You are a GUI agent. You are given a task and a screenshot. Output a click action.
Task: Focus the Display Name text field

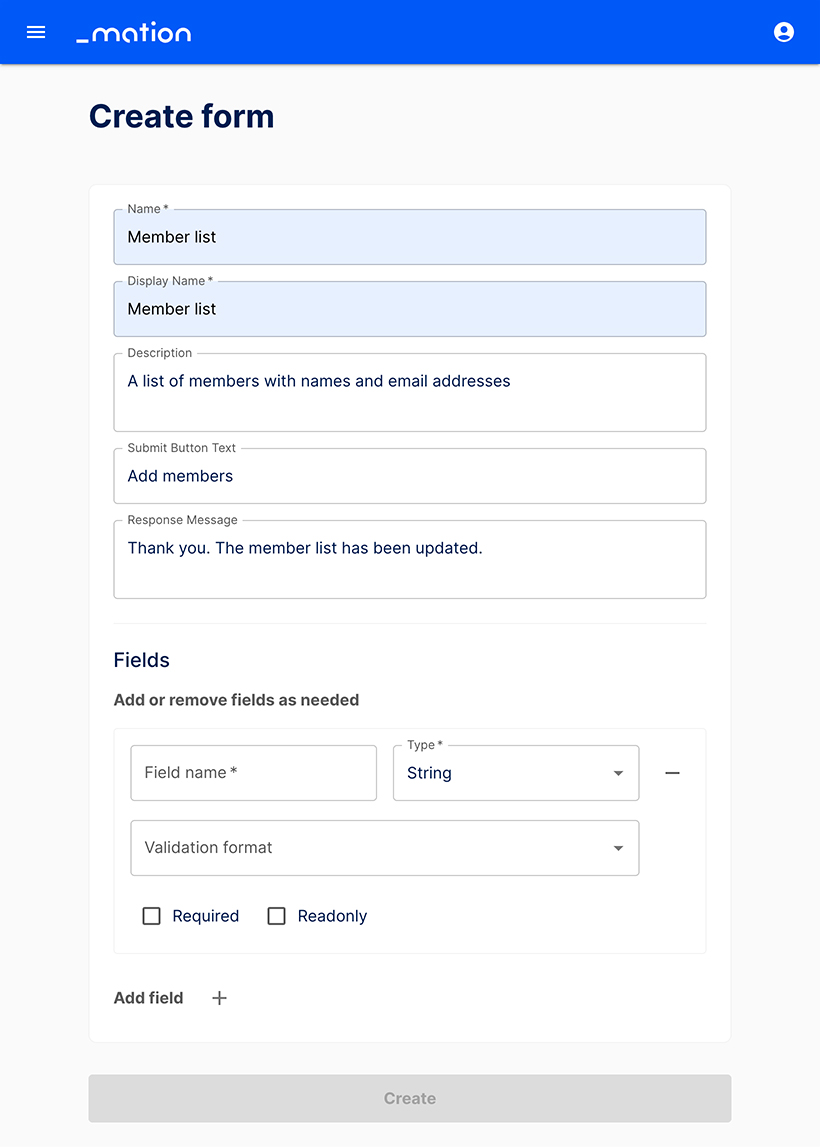pyautogui.click(x=410, y=310)
